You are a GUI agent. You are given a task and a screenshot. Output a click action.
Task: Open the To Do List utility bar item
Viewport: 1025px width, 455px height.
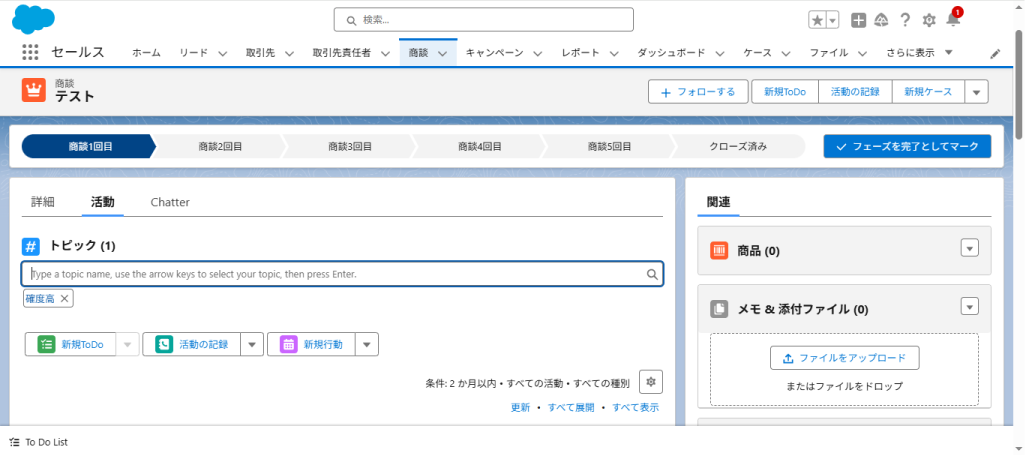coord(39,443)
